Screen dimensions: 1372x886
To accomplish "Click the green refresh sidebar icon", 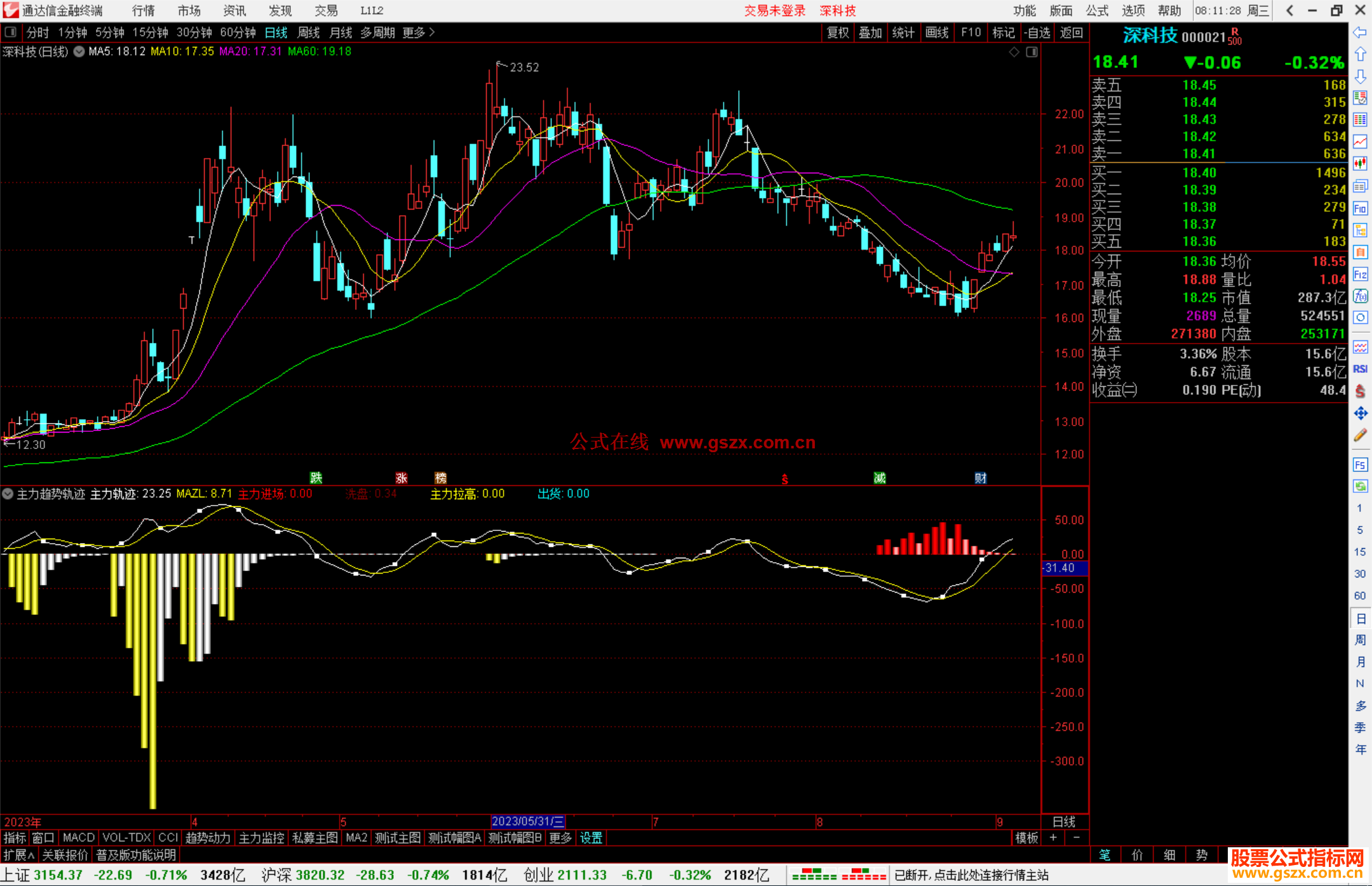I will 1360,487.
